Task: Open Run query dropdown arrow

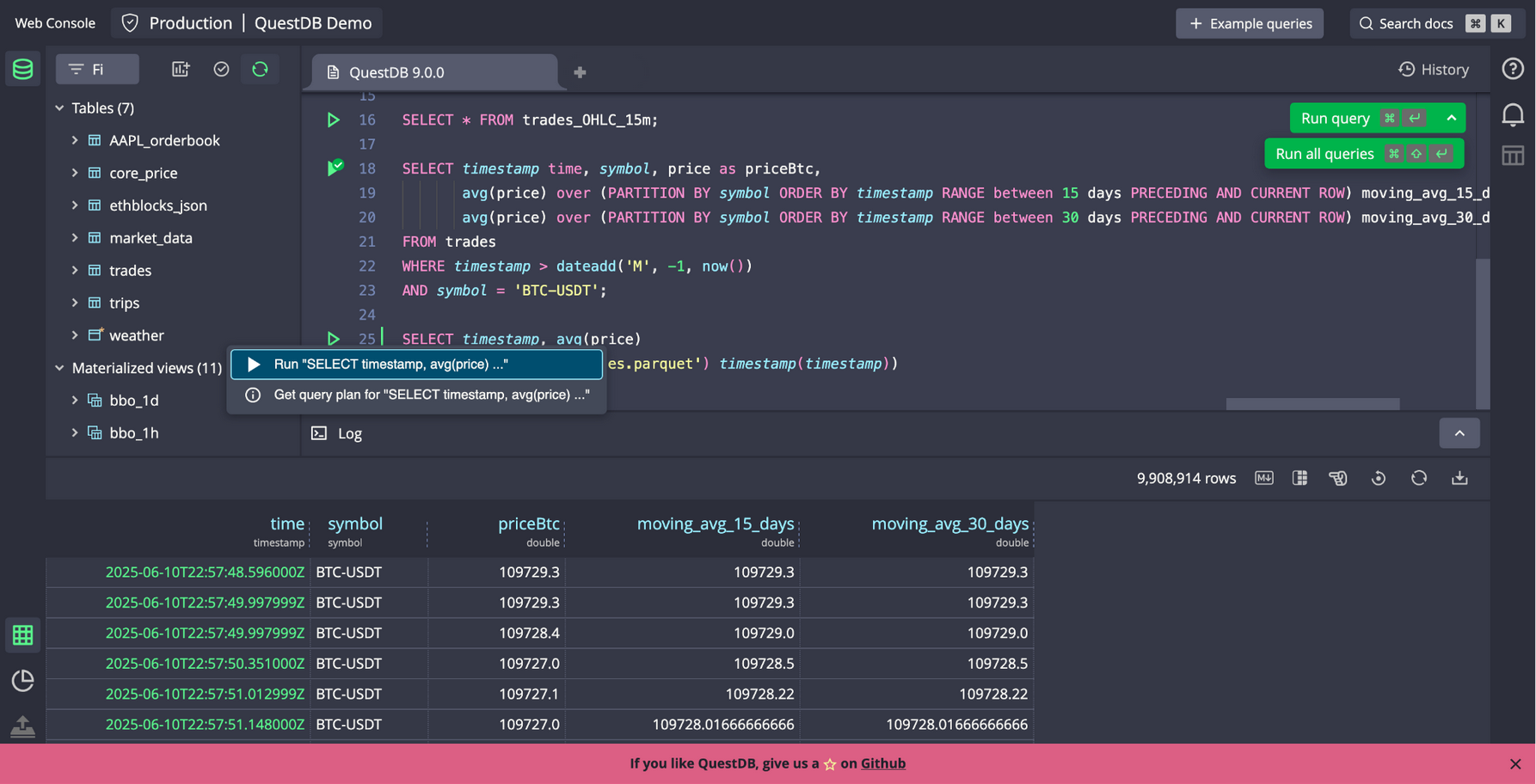Action: click(x=1452, y=118)
